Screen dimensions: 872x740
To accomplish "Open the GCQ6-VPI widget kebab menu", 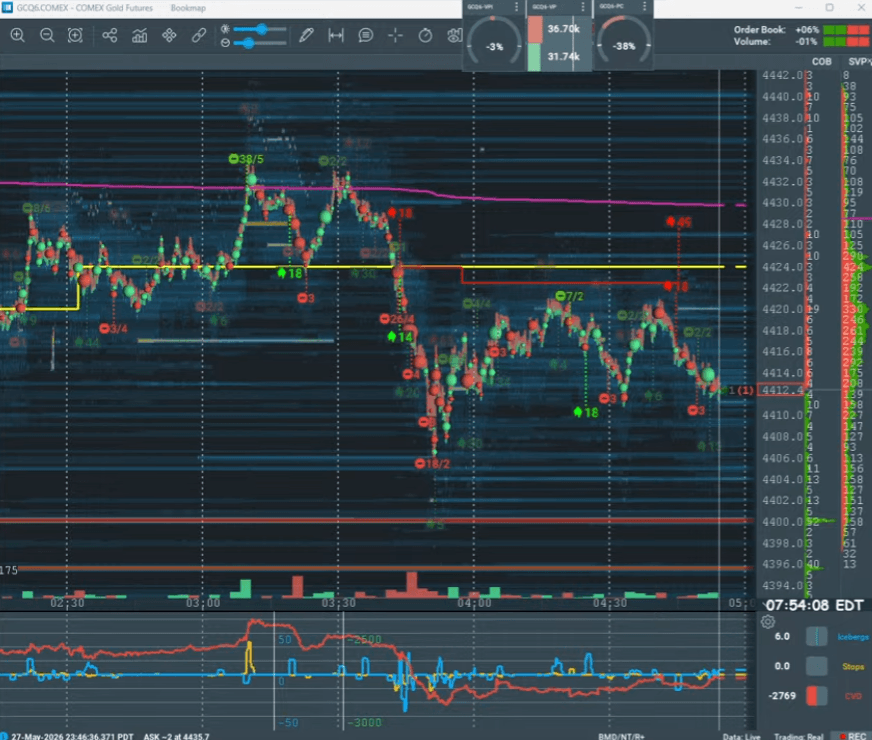I will point(517,7).
